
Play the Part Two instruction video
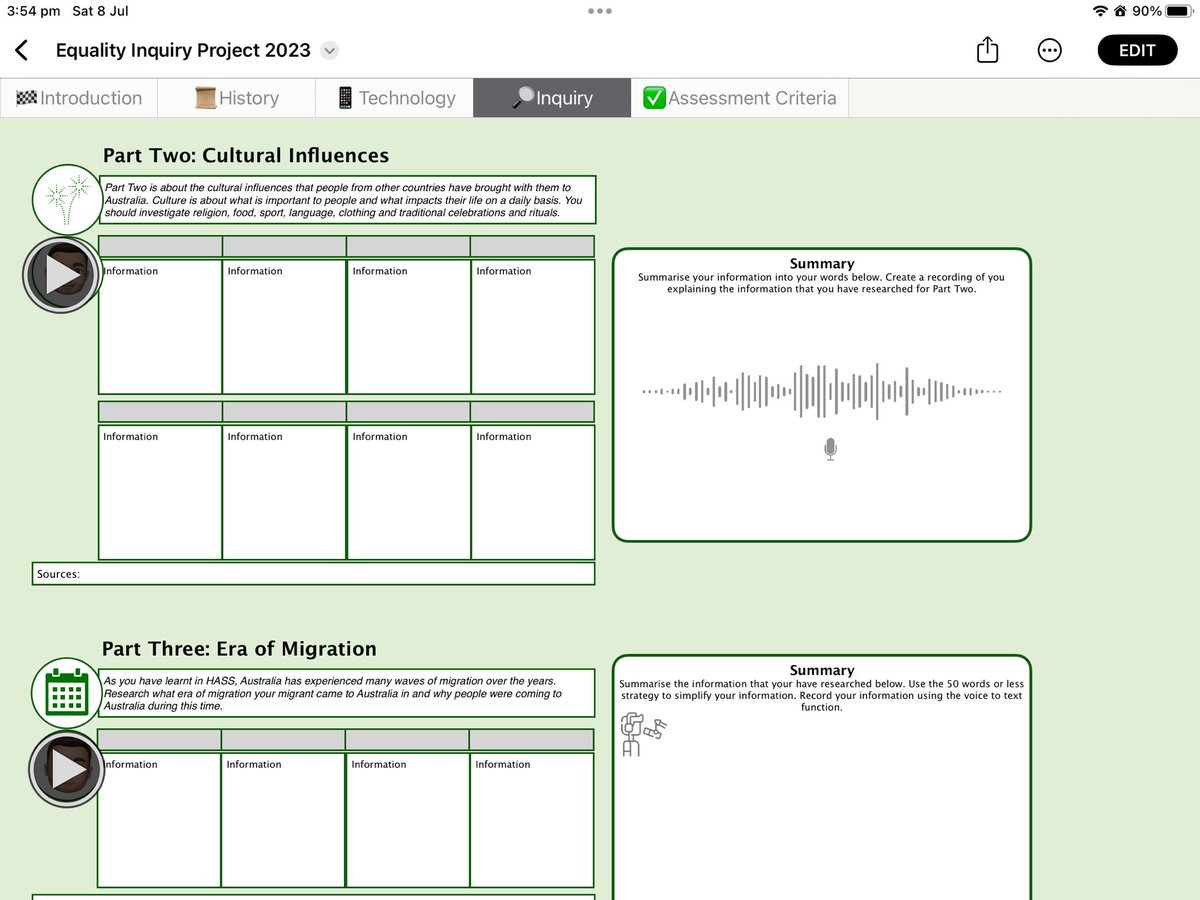[x=62, y=274]
